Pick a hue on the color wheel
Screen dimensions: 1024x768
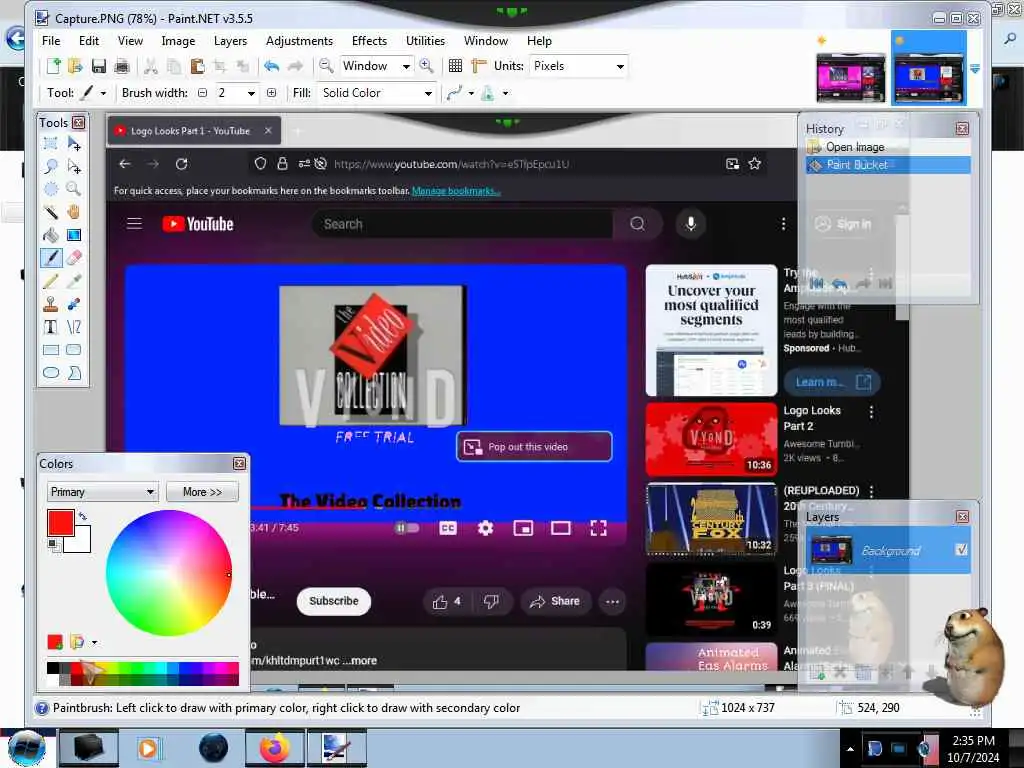click(168, 573)
